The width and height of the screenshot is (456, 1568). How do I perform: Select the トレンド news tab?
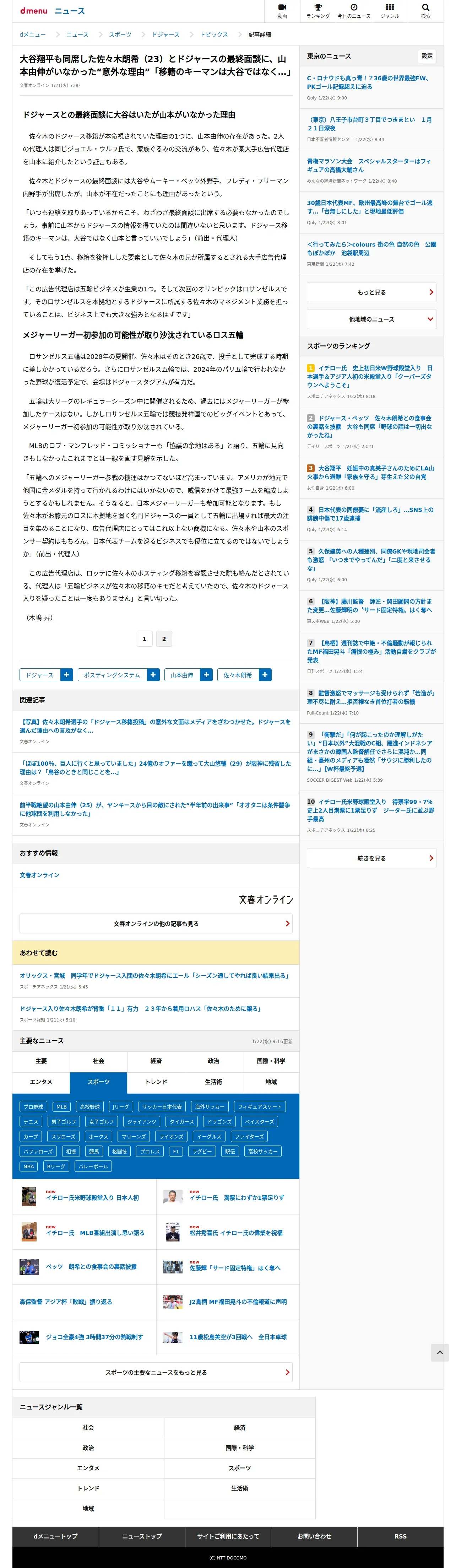pyautogui.click(x=156, y=1082)
